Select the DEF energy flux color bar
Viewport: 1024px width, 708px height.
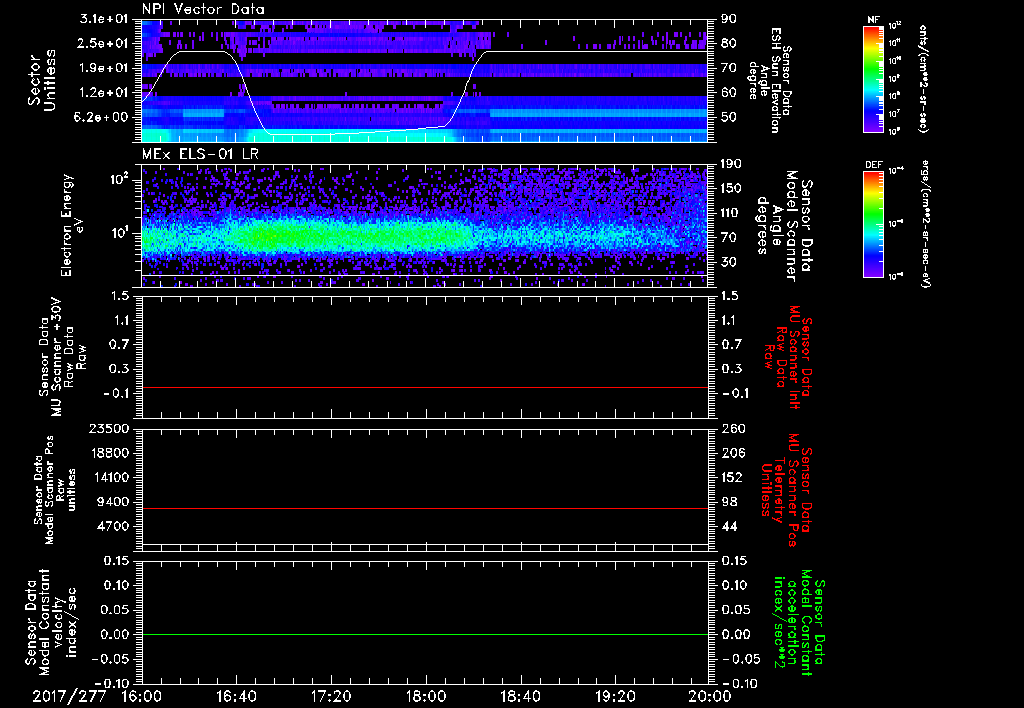tap(874, 223)
